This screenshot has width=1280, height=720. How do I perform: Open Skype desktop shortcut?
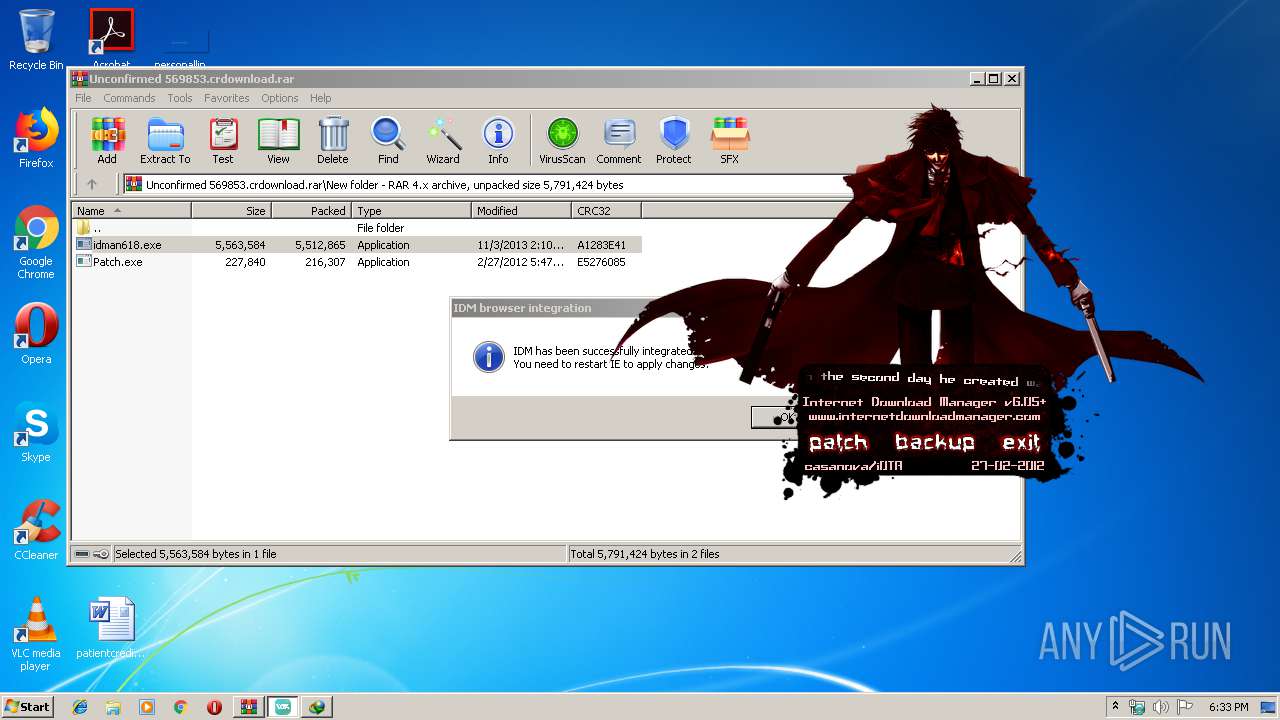pos(36,432)
